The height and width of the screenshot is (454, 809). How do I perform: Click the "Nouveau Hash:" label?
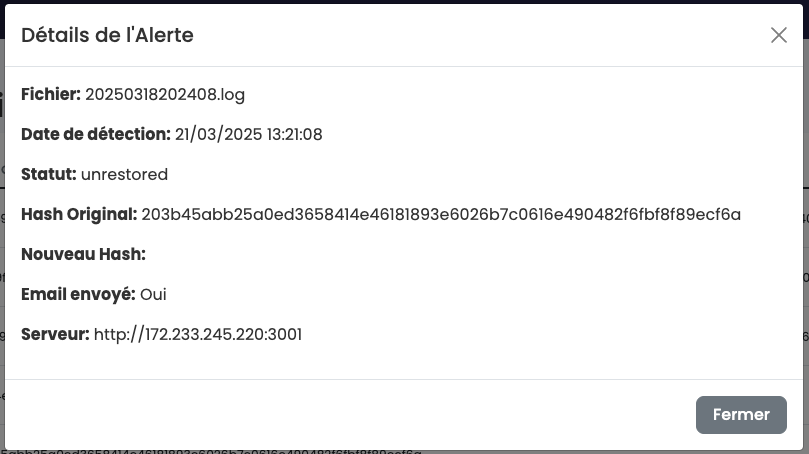point(84,255)
